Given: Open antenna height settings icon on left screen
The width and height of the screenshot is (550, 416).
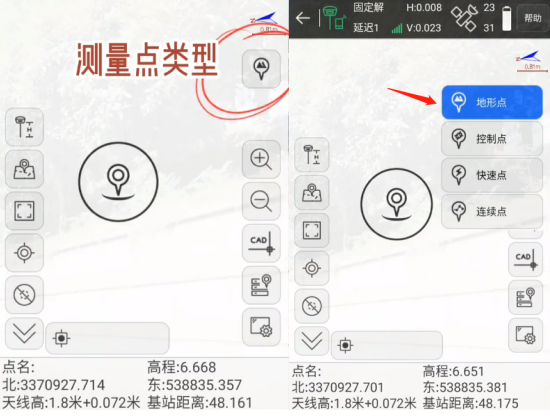Looking at the screenshot, I should (24, 127).
